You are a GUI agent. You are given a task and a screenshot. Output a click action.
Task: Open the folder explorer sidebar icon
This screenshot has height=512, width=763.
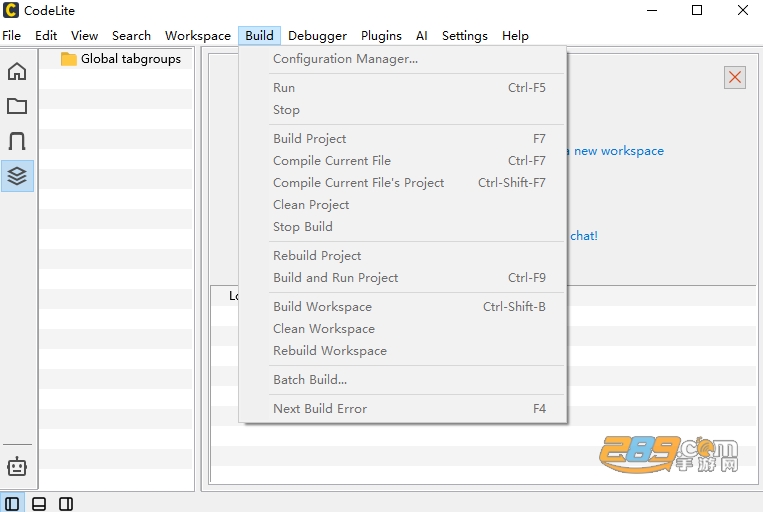point(17,106)
